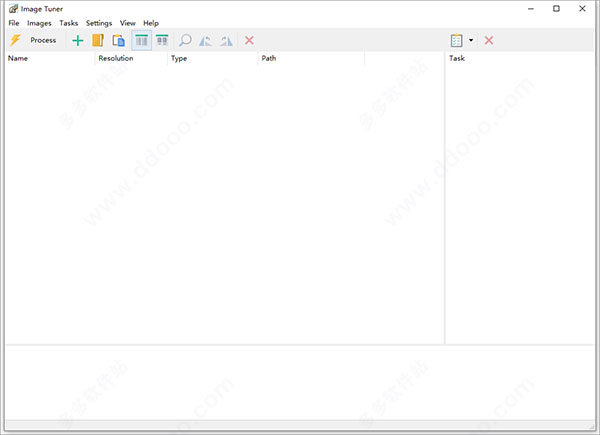
Task: Maximize the Image Tuner window
Action: click(556, 8)
